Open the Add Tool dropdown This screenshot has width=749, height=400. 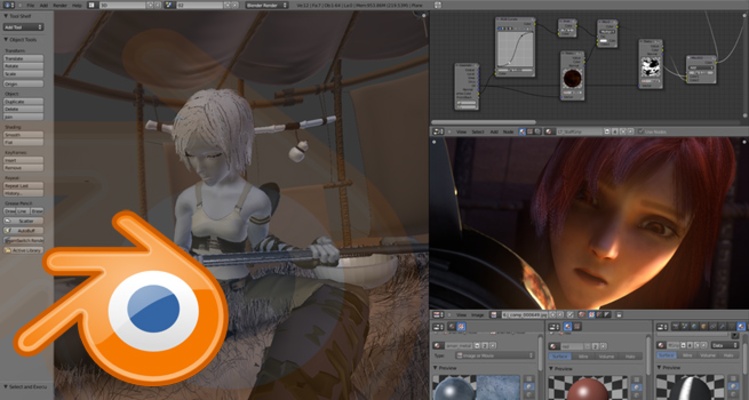click(23, 27)
